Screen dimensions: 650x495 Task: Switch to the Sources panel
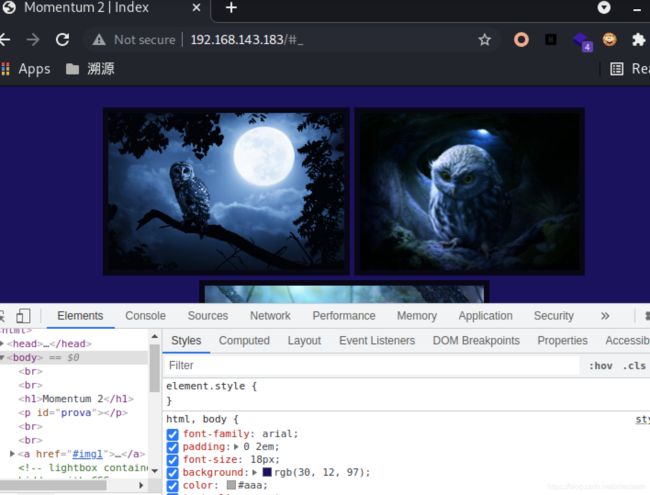click(208, 316)
